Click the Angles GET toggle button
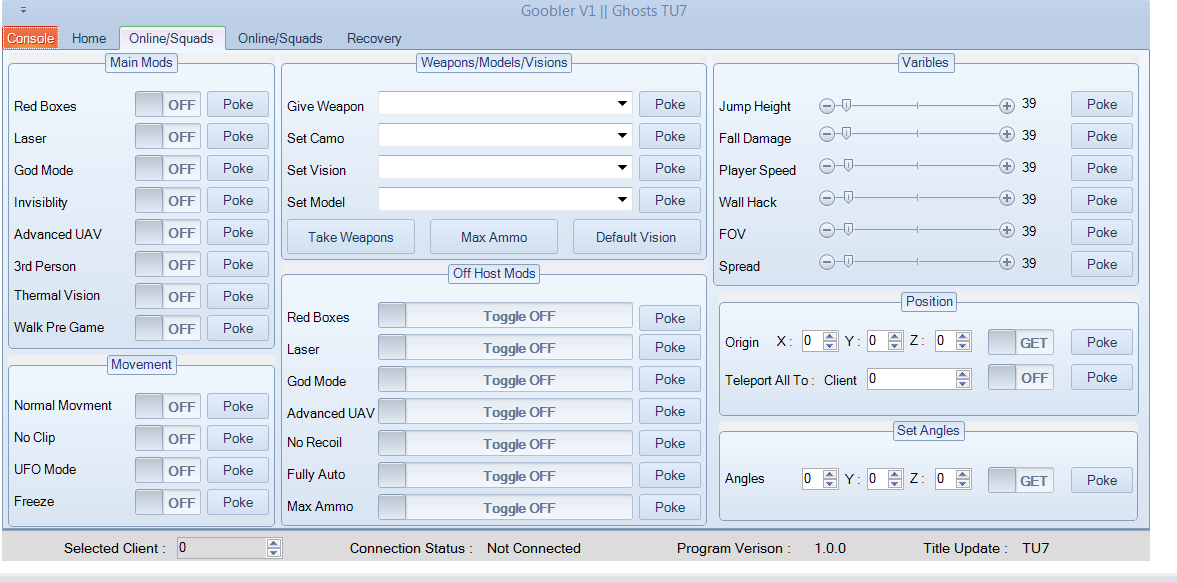This screenshot has width=1177, height=582. (1021, 480)
